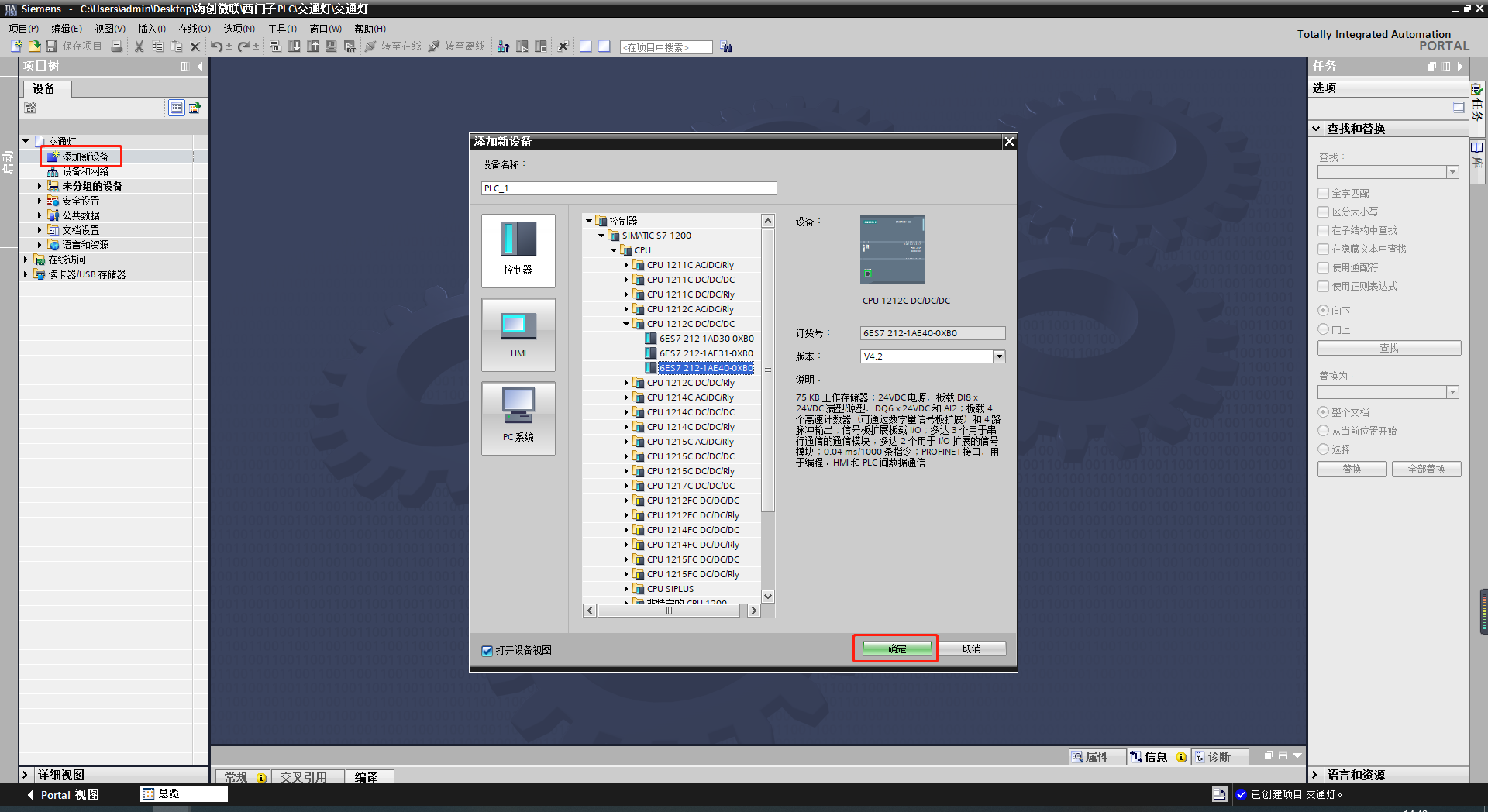
Task: Open the Online (在线) menu
Action: pos(195,29)
